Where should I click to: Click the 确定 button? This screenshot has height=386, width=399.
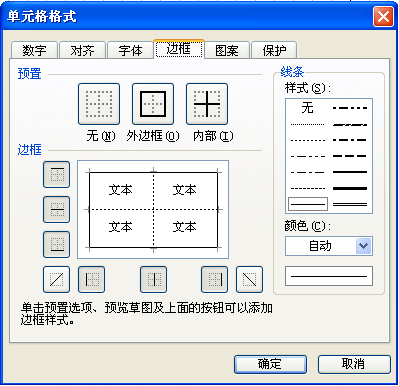point(270,364)
